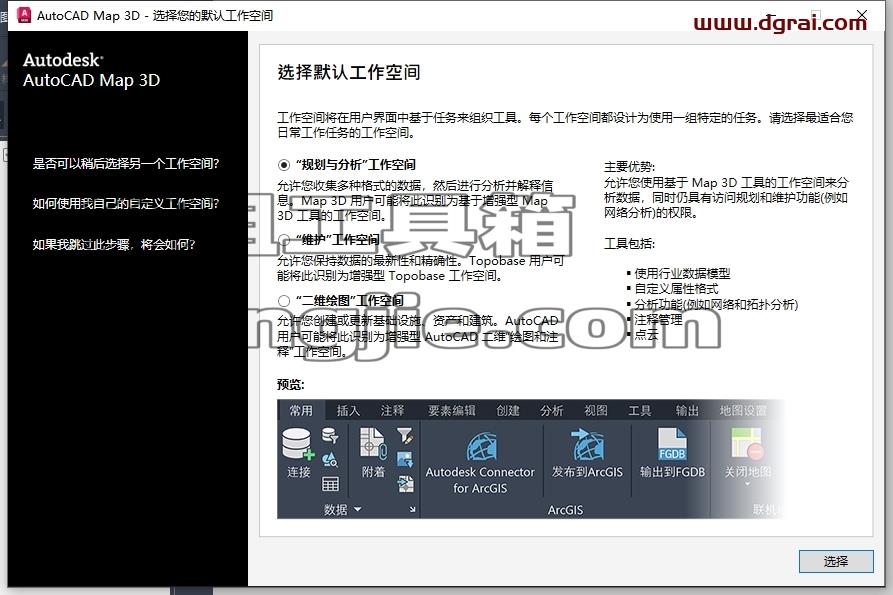
Task: Go to the 创建 ribbon tab
Action: point(507,411)
